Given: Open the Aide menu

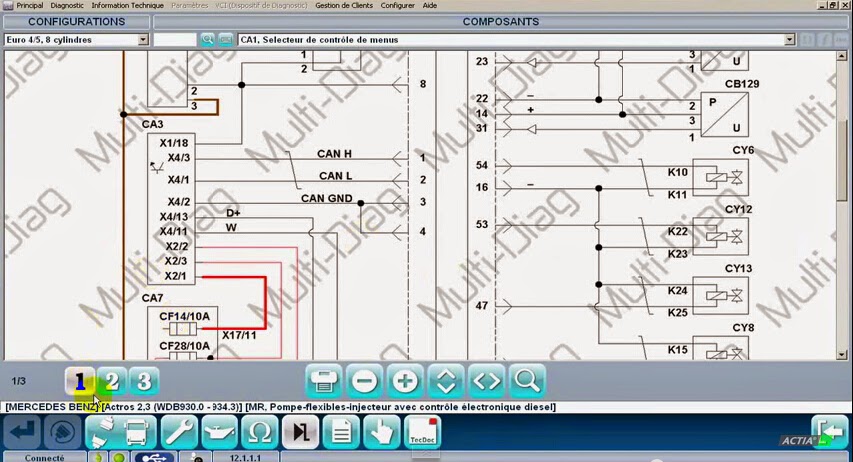Looking at the screenshot, I should point(430,5).
